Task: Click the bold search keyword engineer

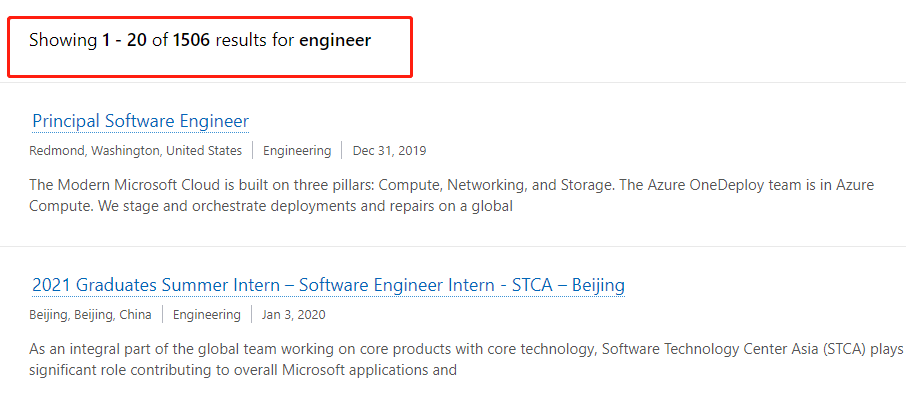Action: (335, 41)
